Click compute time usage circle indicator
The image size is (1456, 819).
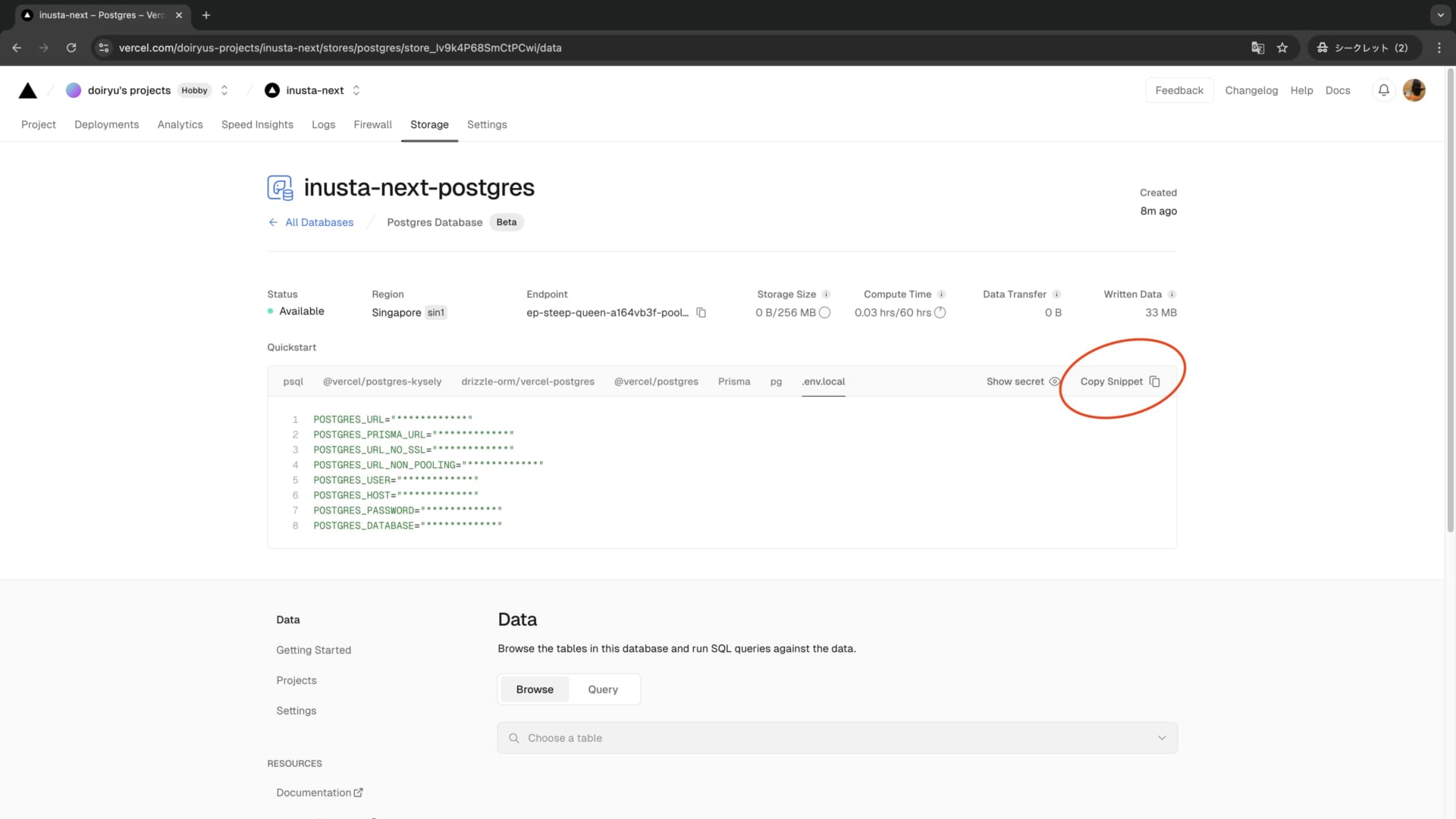pyautogui.click(x=940, y=312)
